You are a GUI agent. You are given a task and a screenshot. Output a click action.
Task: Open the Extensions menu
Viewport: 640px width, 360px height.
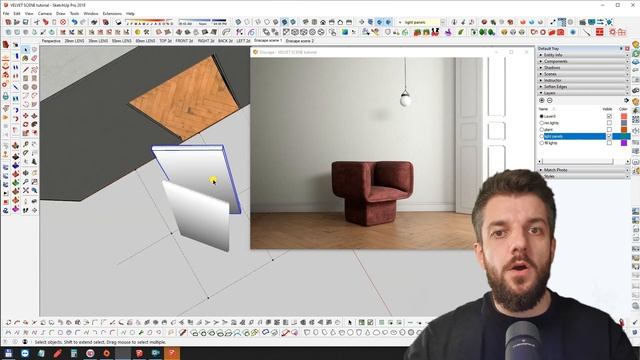point(112,13)
